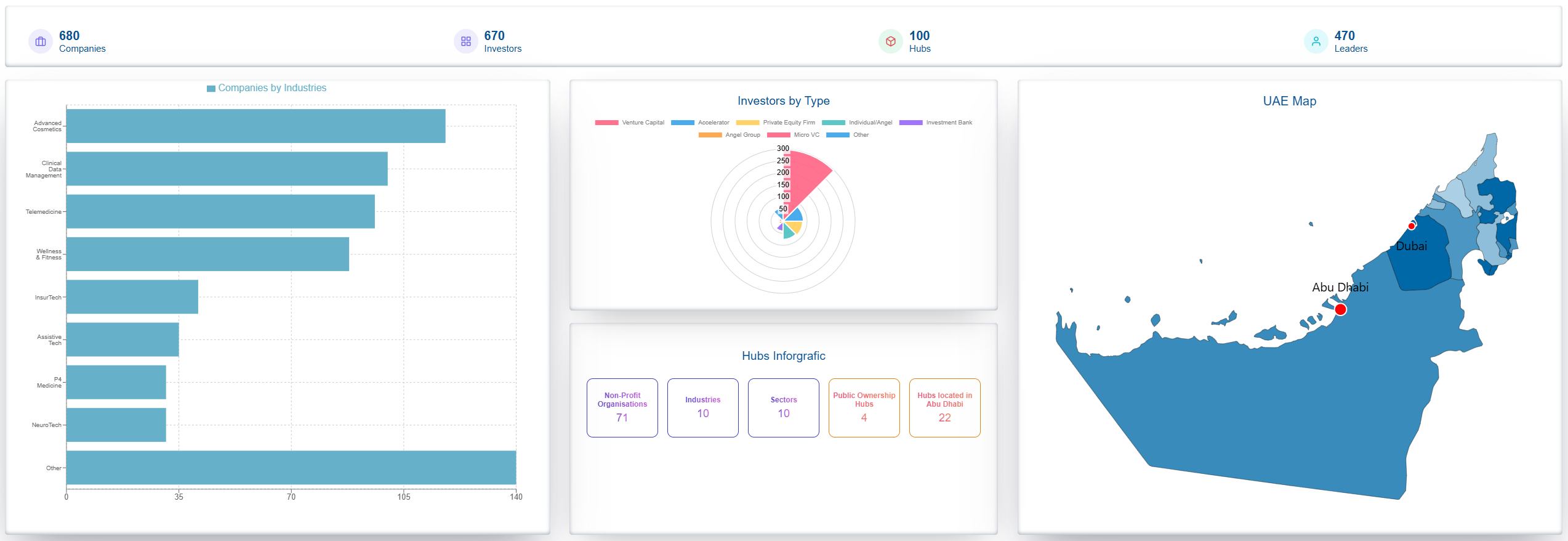Select the Public Ownership Hubs card
The image size is (1568, 541).
(x=864, y=408)
